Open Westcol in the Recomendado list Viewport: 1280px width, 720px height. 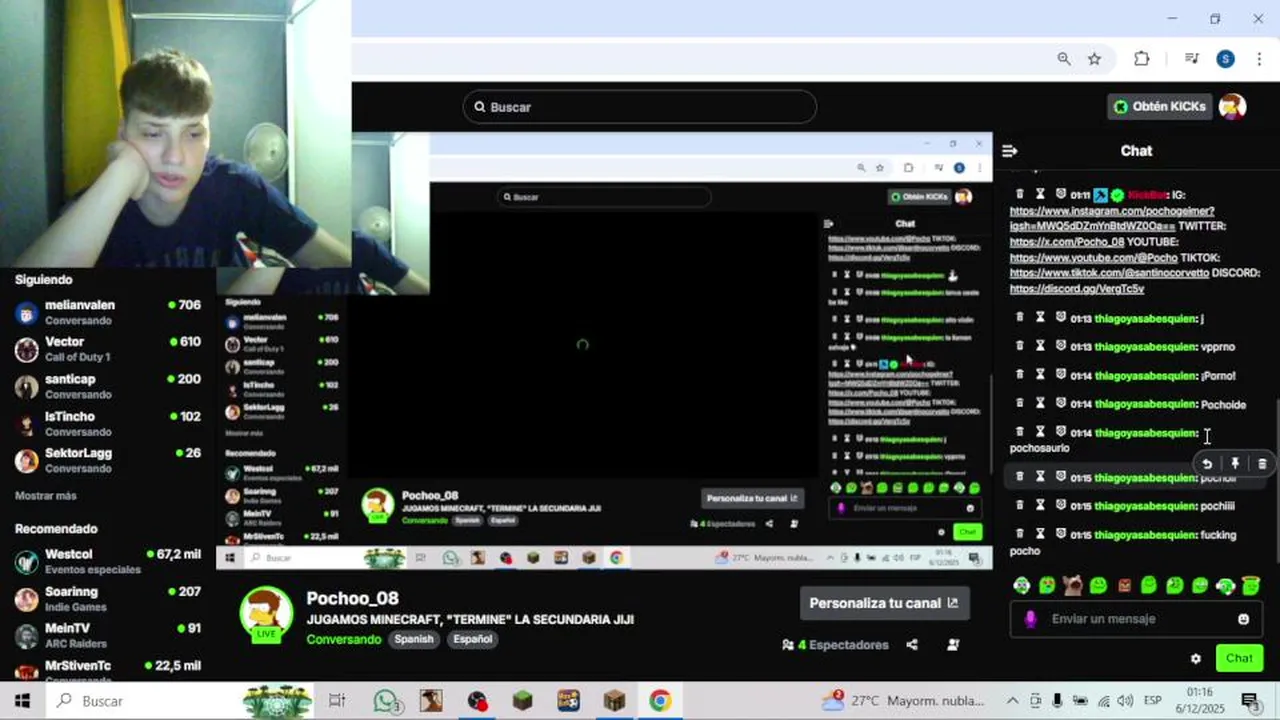[x=108, y=561]
